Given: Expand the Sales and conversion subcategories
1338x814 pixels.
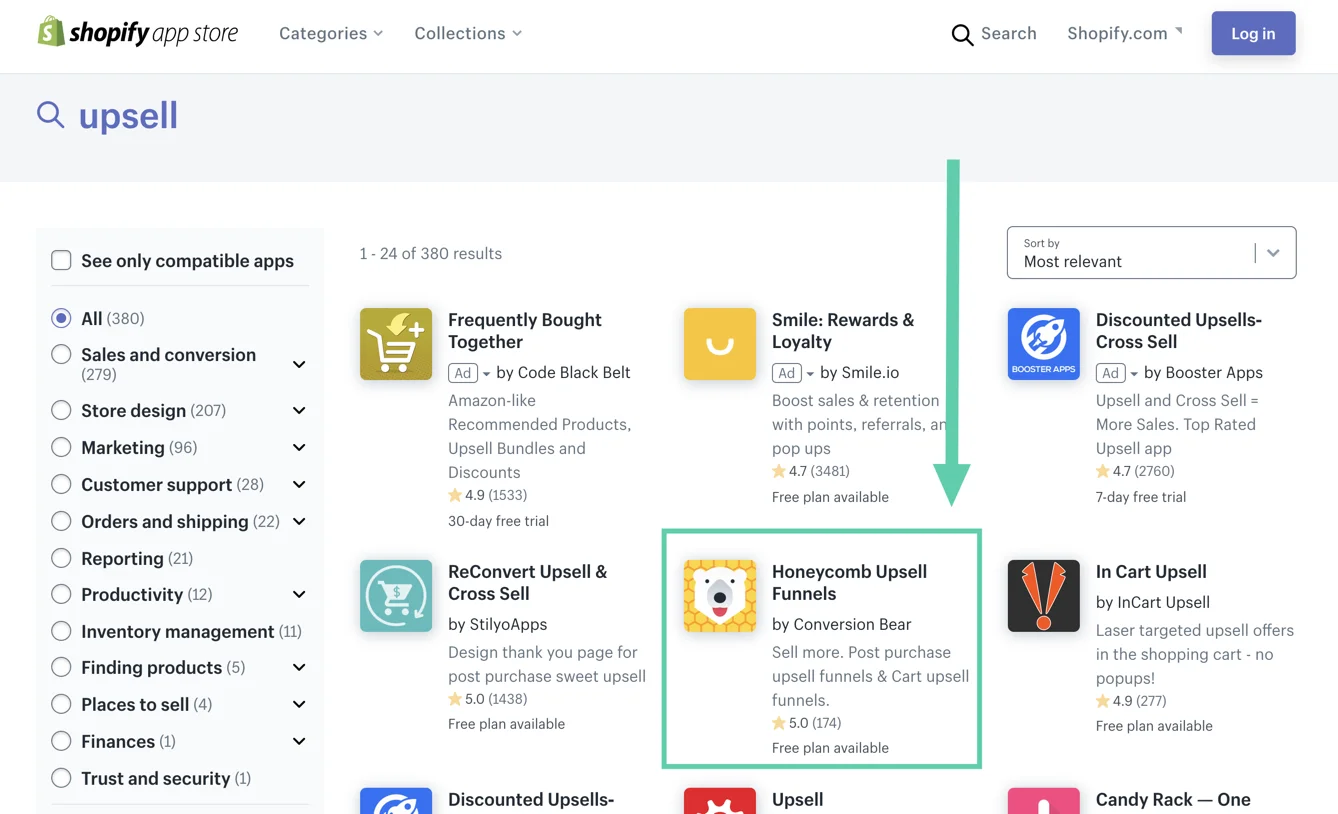Looking at the screenshot, I should coord(299,364).
